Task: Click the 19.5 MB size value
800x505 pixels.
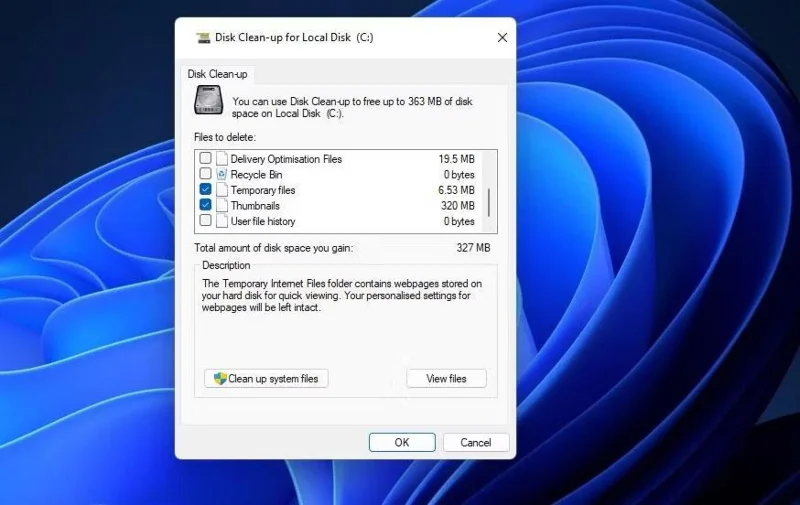Action: coord(457,159)
